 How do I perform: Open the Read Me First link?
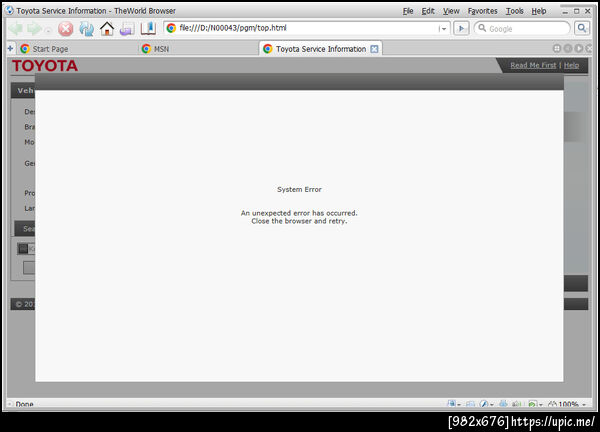point(533,65)
